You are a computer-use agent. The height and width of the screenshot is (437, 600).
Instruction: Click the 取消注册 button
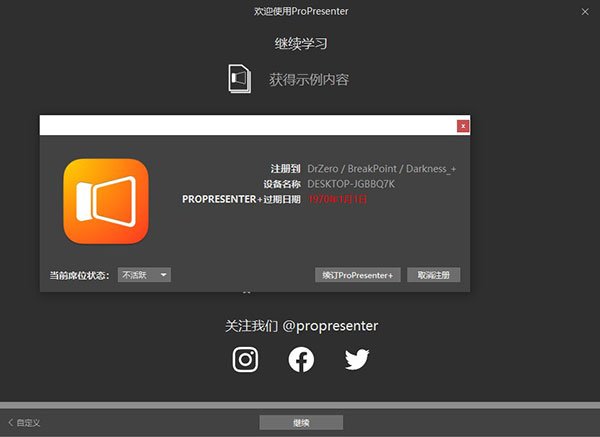pos(434,275)
